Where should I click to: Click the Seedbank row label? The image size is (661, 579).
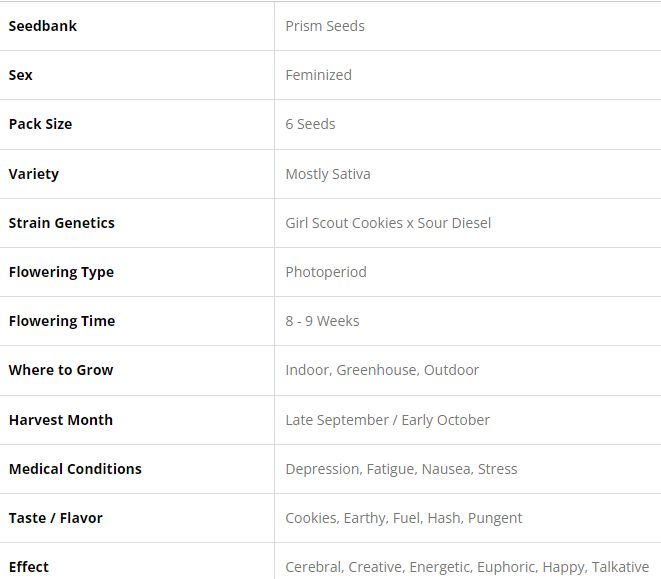43,26
